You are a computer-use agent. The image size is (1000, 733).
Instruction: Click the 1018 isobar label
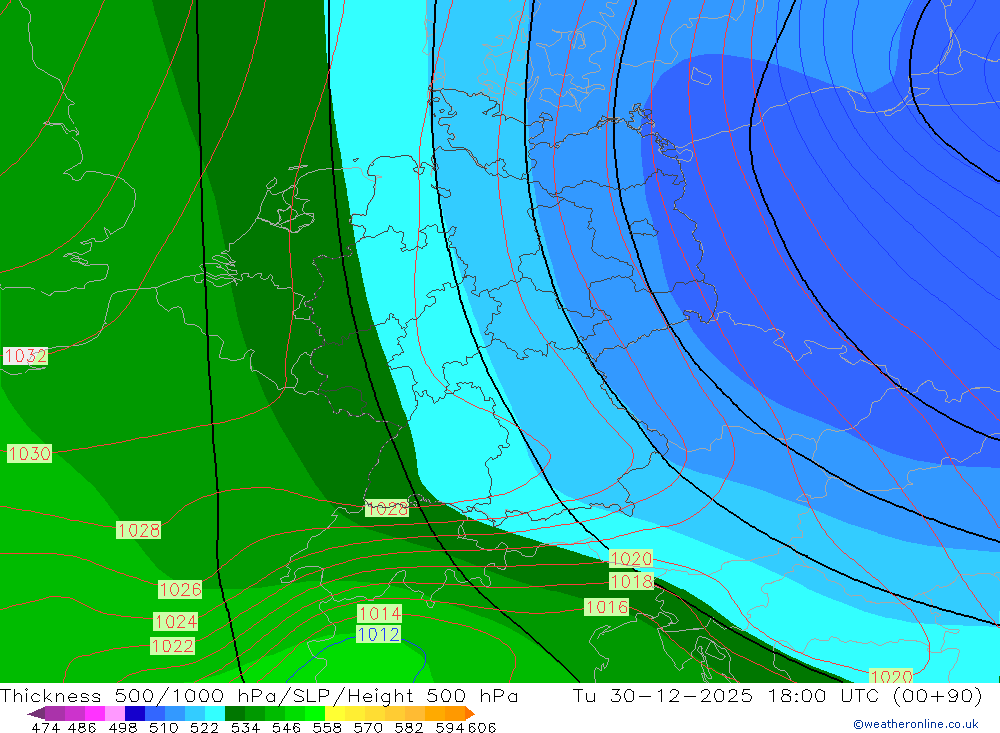[631, 581]
